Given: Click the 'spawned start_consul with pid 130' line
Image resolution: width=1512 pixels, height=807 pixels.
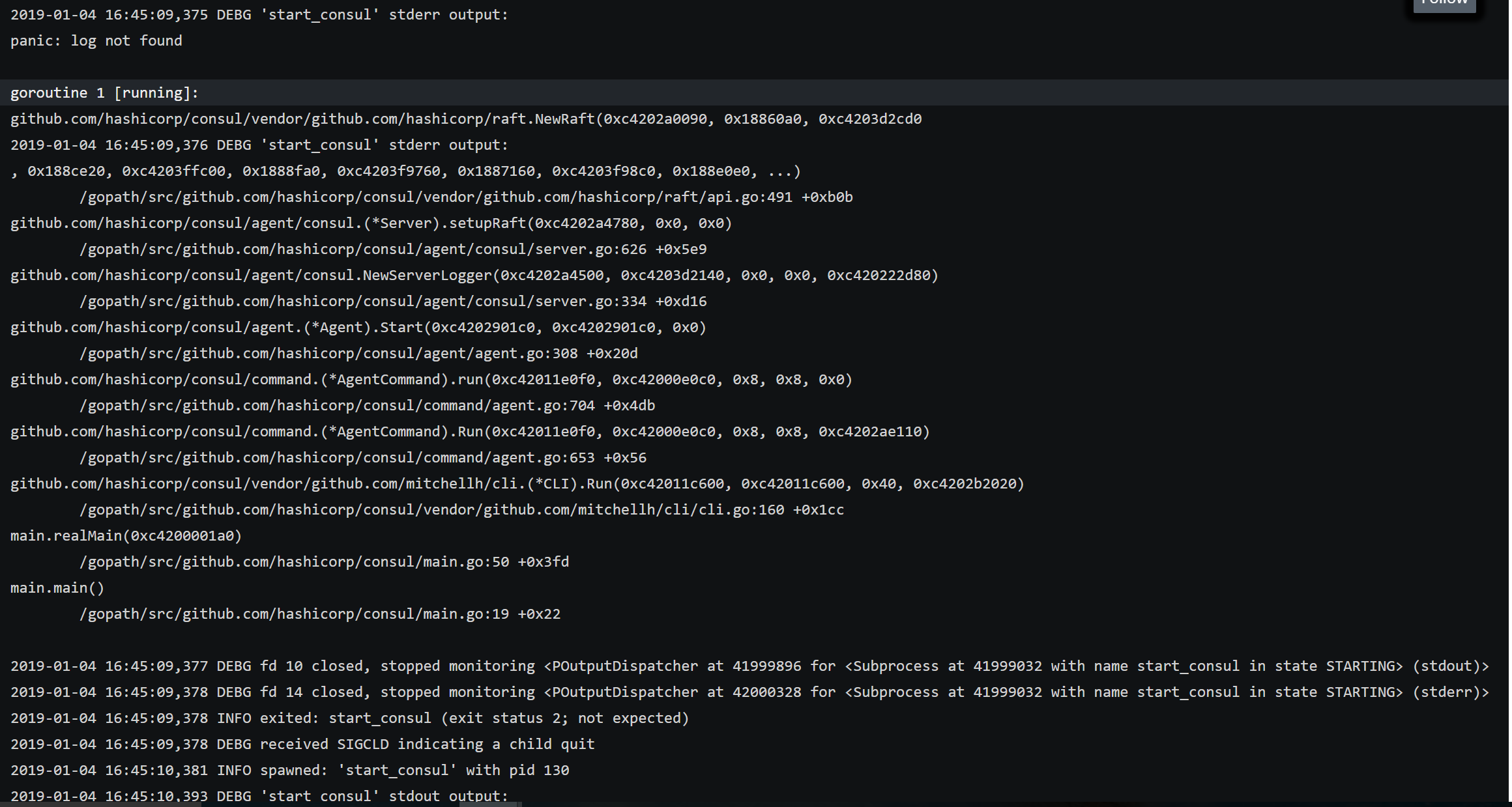Looking at the screenshot, I should click(289, 770).
